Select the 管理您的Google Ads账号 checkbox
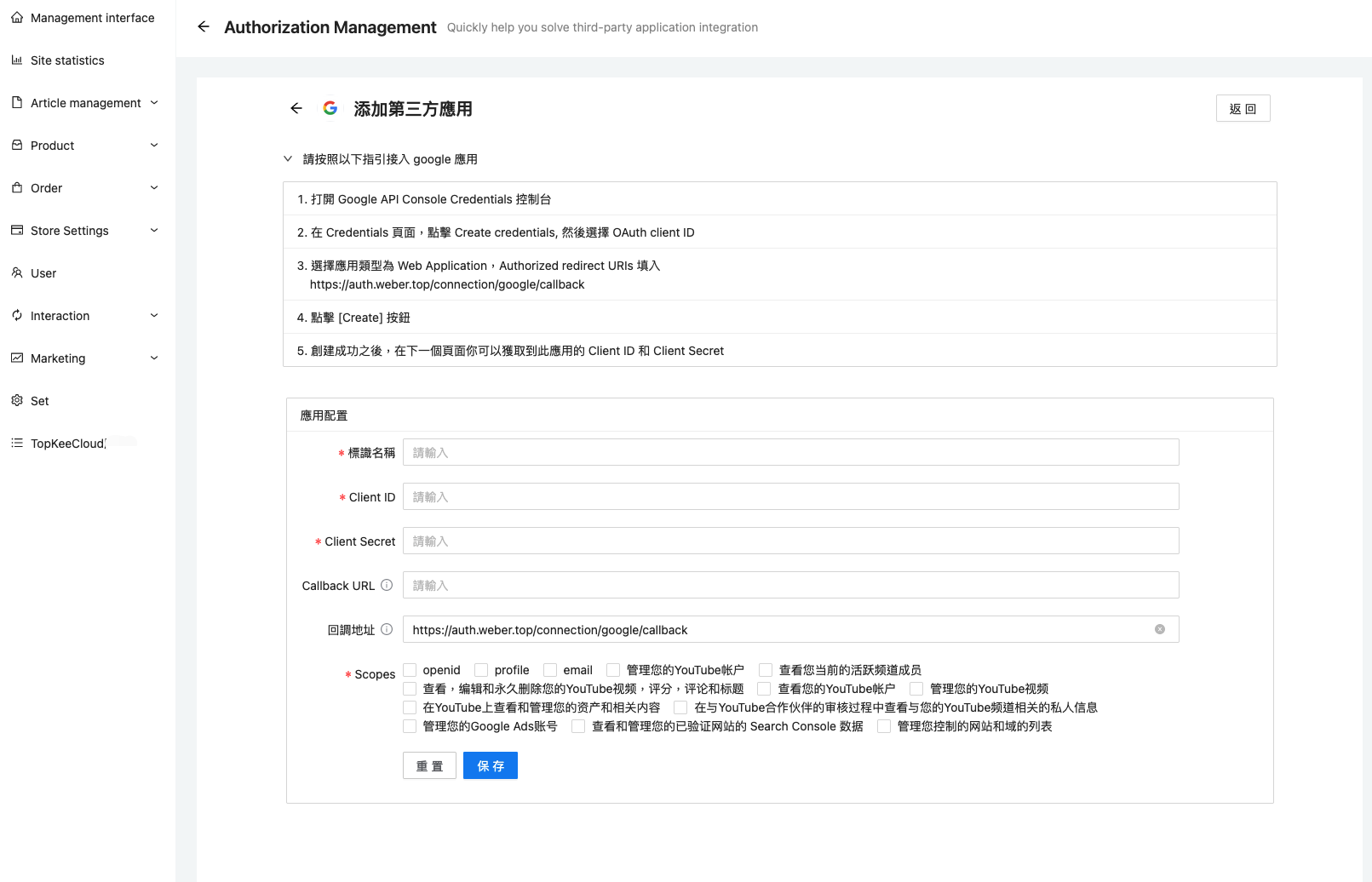The height and width of the screenshot is (882, 1372). [410, 726]
